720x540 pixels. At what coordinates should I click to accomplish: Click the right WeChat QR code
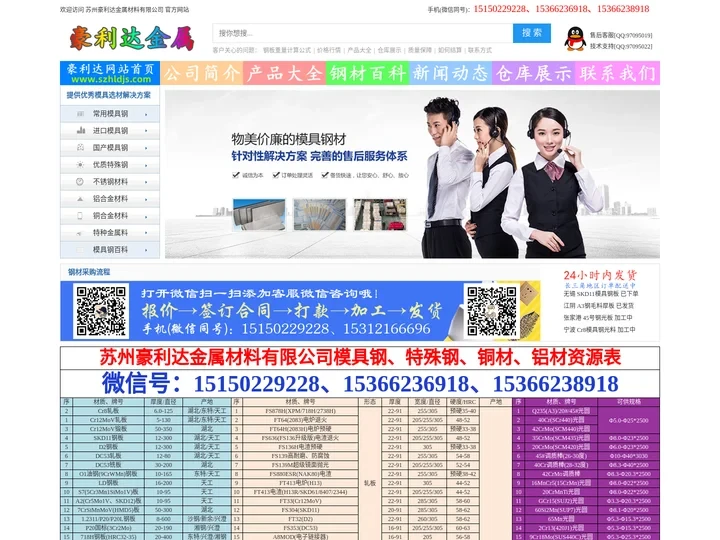[x=491, y=311]
